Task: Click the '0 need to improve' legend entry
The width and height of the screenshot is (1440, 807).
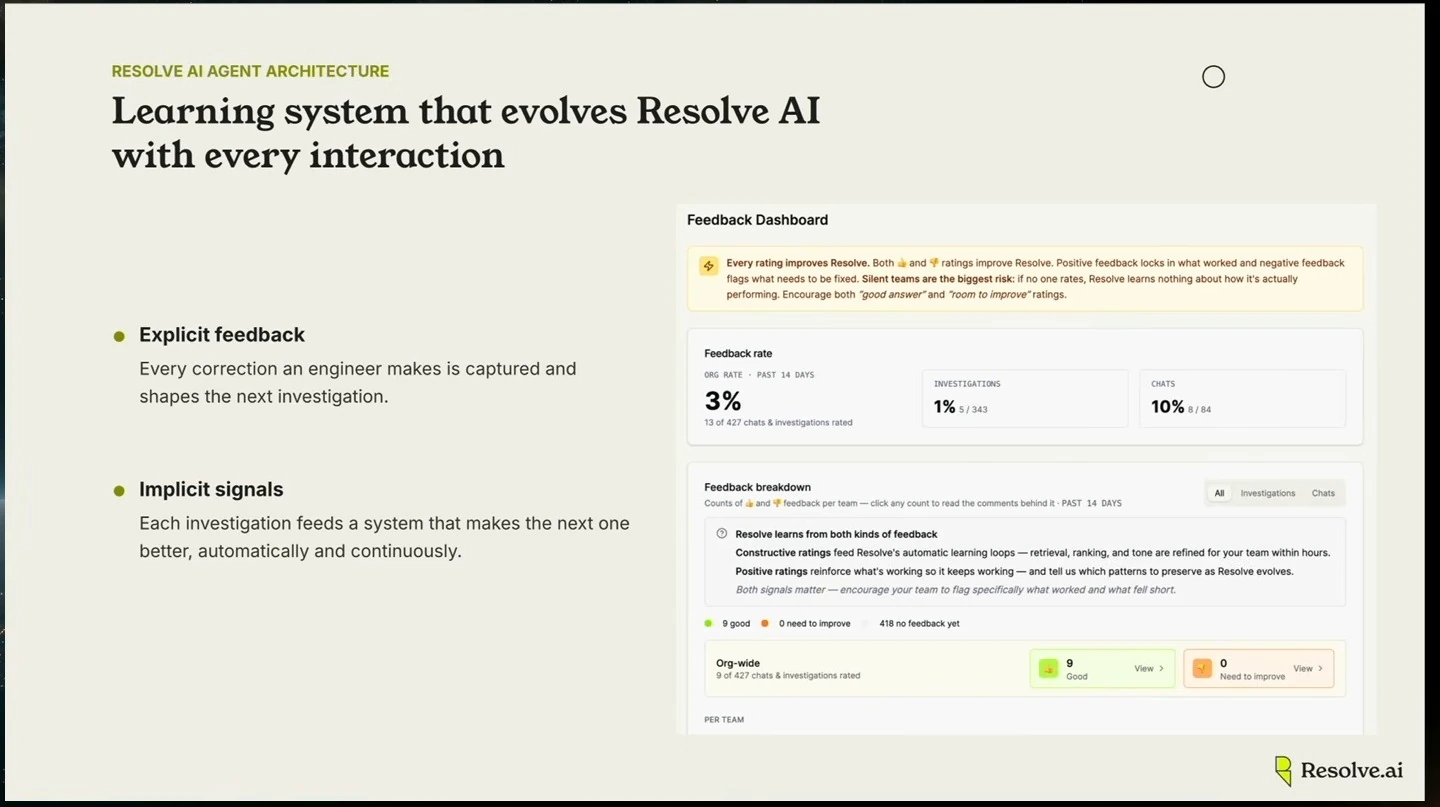Action: 806,623
